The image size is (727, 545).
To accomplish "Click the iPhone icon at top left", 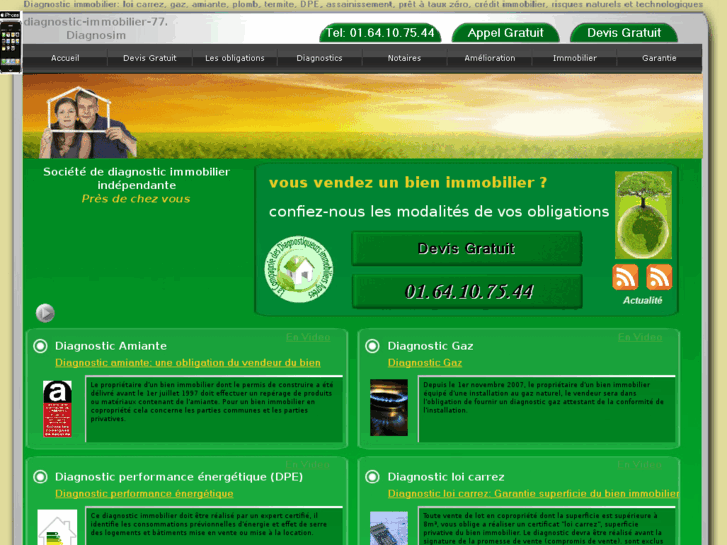I will pos(10,42).
